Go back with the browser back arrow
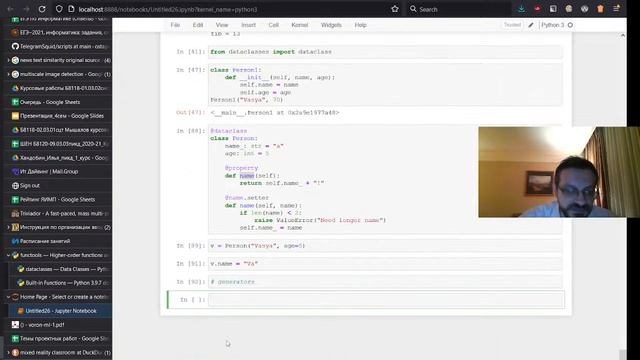The width and height of the screenshot is (640, 360). [x=10, y=9]
